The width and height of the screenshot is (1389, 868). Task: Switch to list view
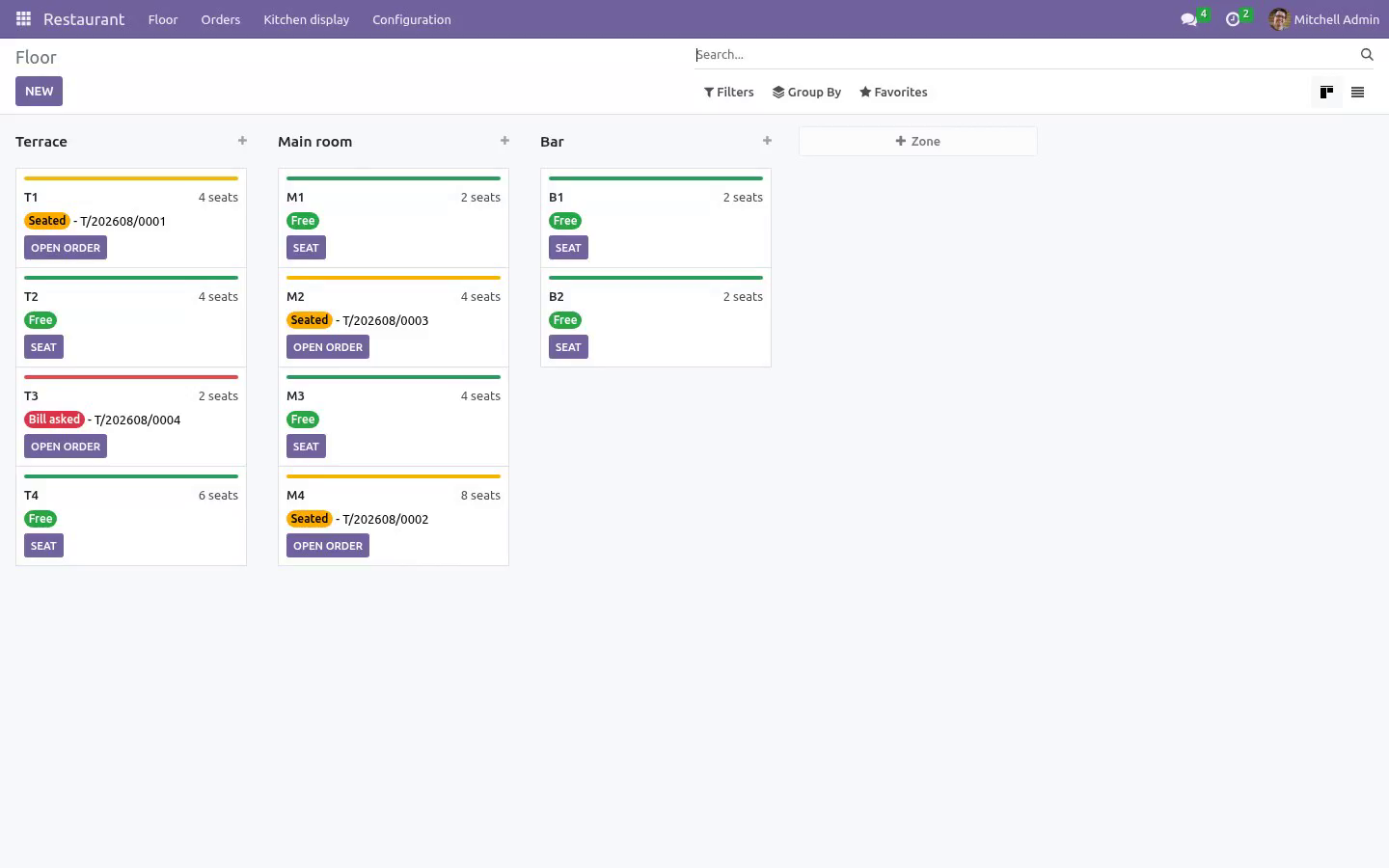pos(1358,93)
